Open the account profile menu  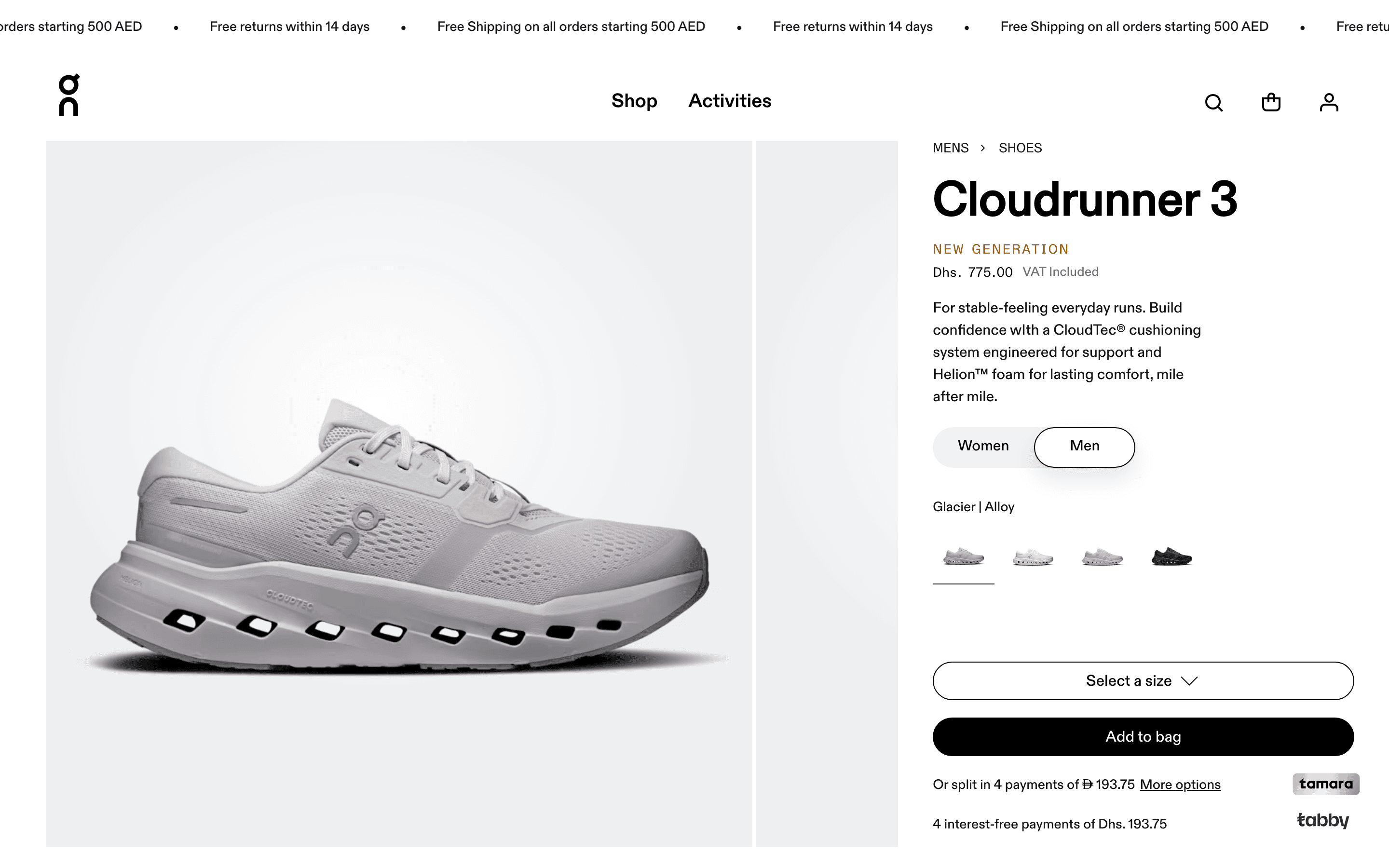click(x=1329, y=102)
